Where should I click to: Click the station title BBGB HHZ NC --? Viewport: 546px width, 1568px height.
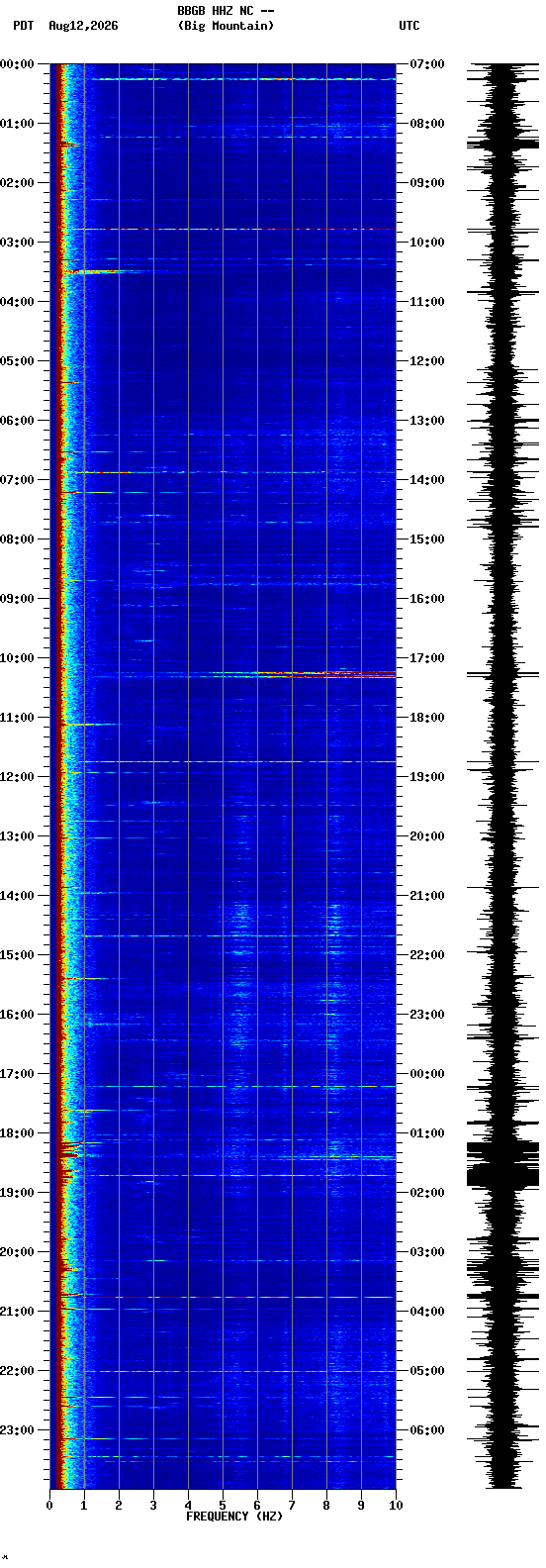(x=226, y=11)
